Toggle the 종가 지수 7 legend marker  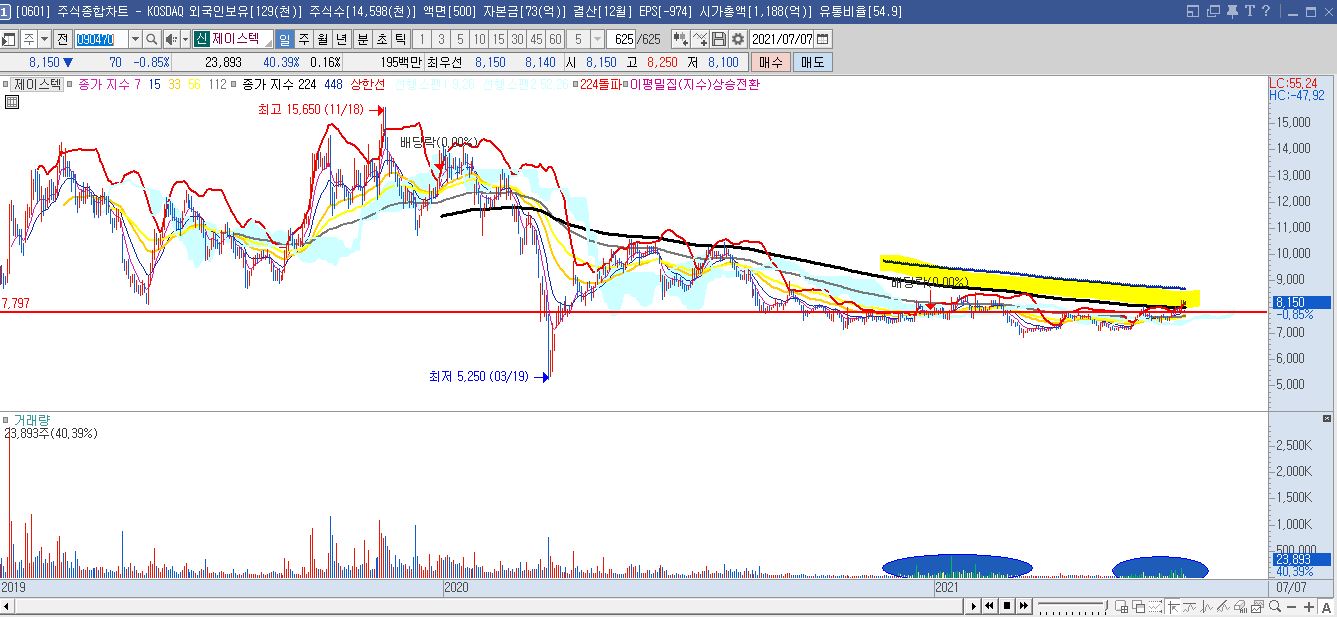(x=69, y=85)
